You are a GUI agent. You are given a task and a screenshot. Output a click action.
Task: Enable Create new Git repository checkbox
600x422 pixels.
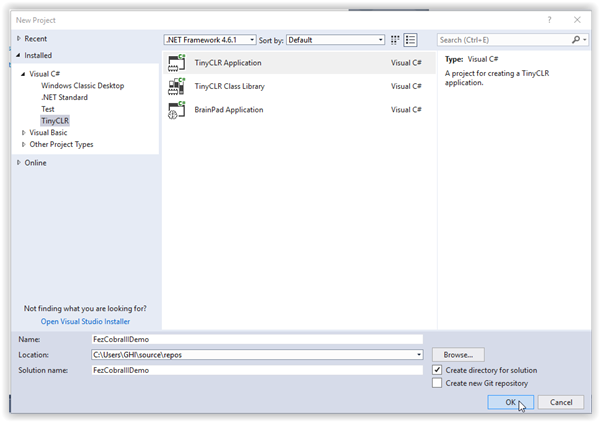[437, 383]
